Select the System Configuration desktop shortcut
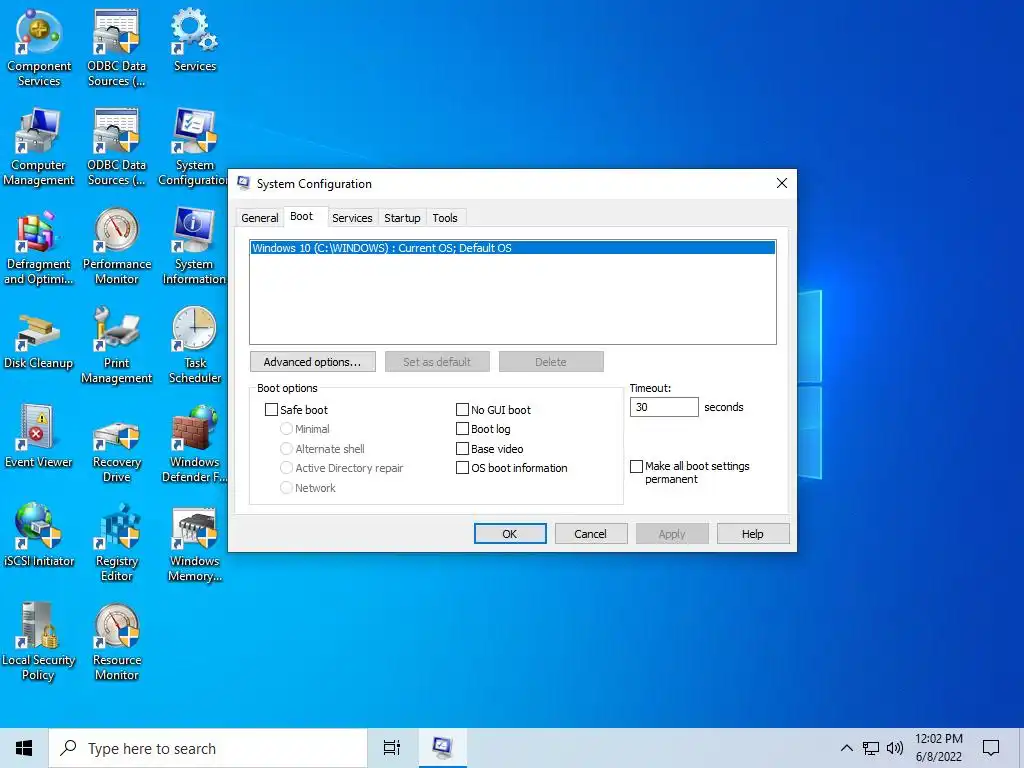Image resolution: width=1024 pixels, height=768 pixels. [193, 147]
